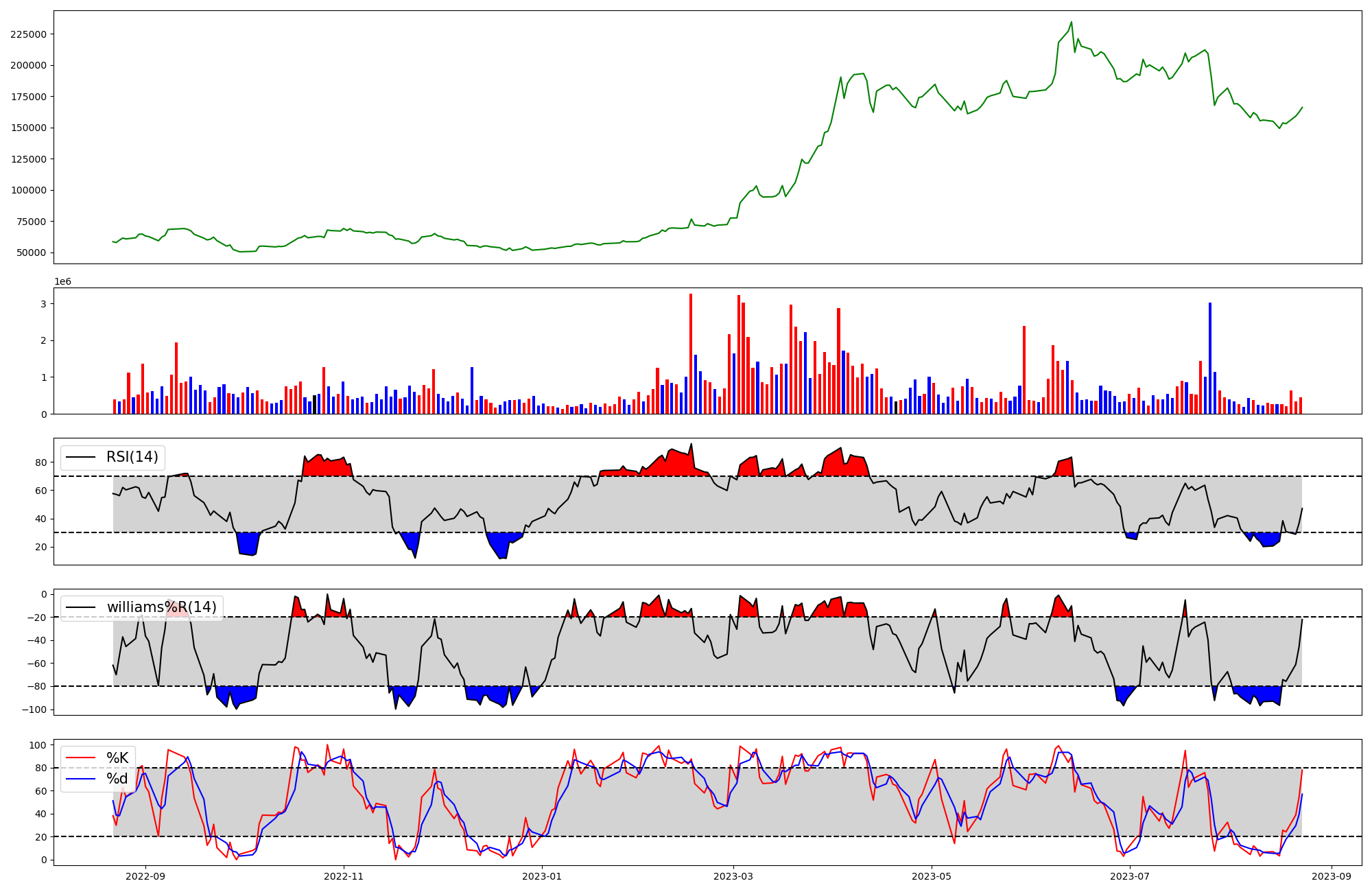
Task: Click the blue %d legend line swatch
Action: (x=80, y=779)
